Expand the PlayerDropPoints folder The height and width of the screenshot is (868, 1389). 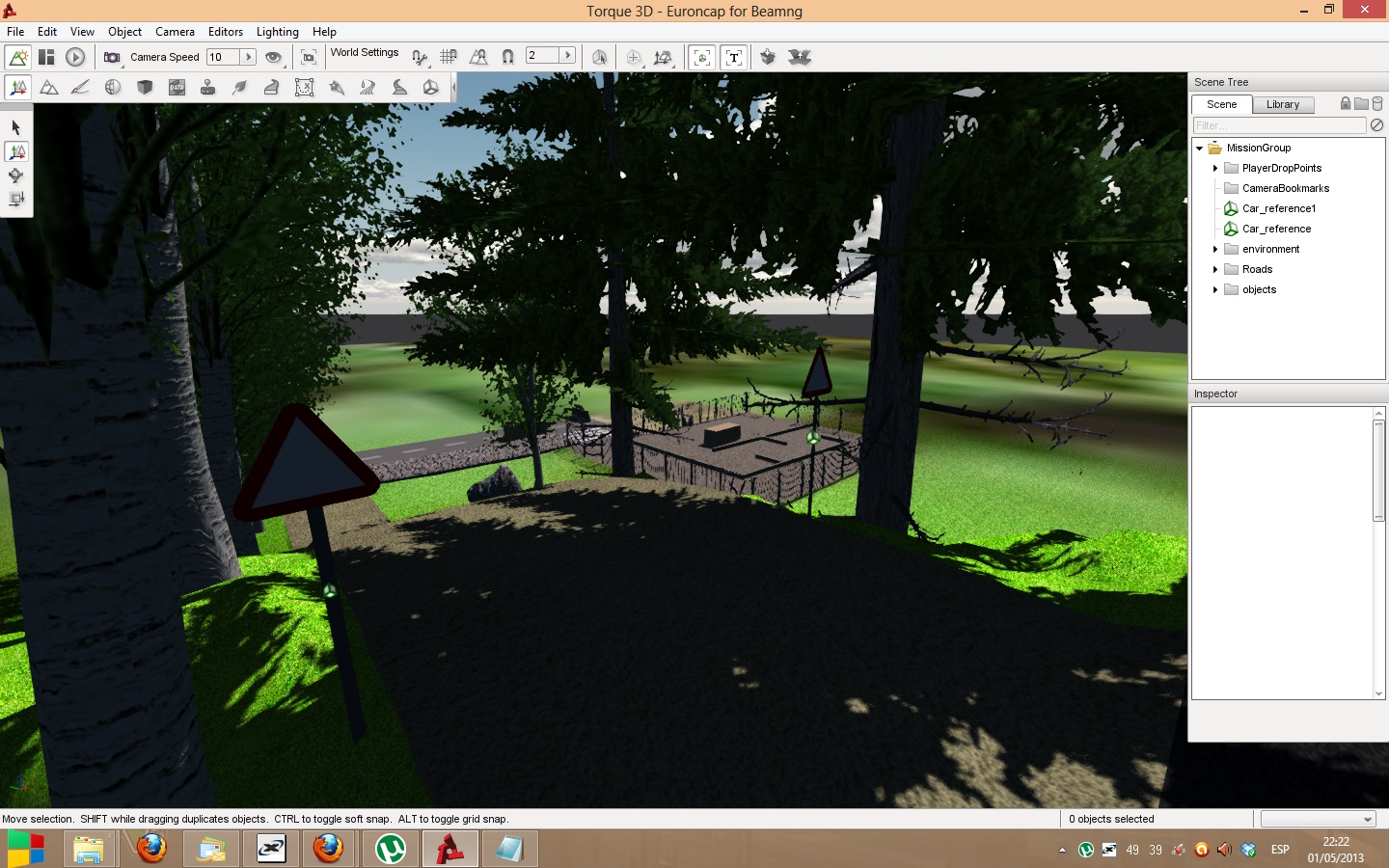(1215, 168)
